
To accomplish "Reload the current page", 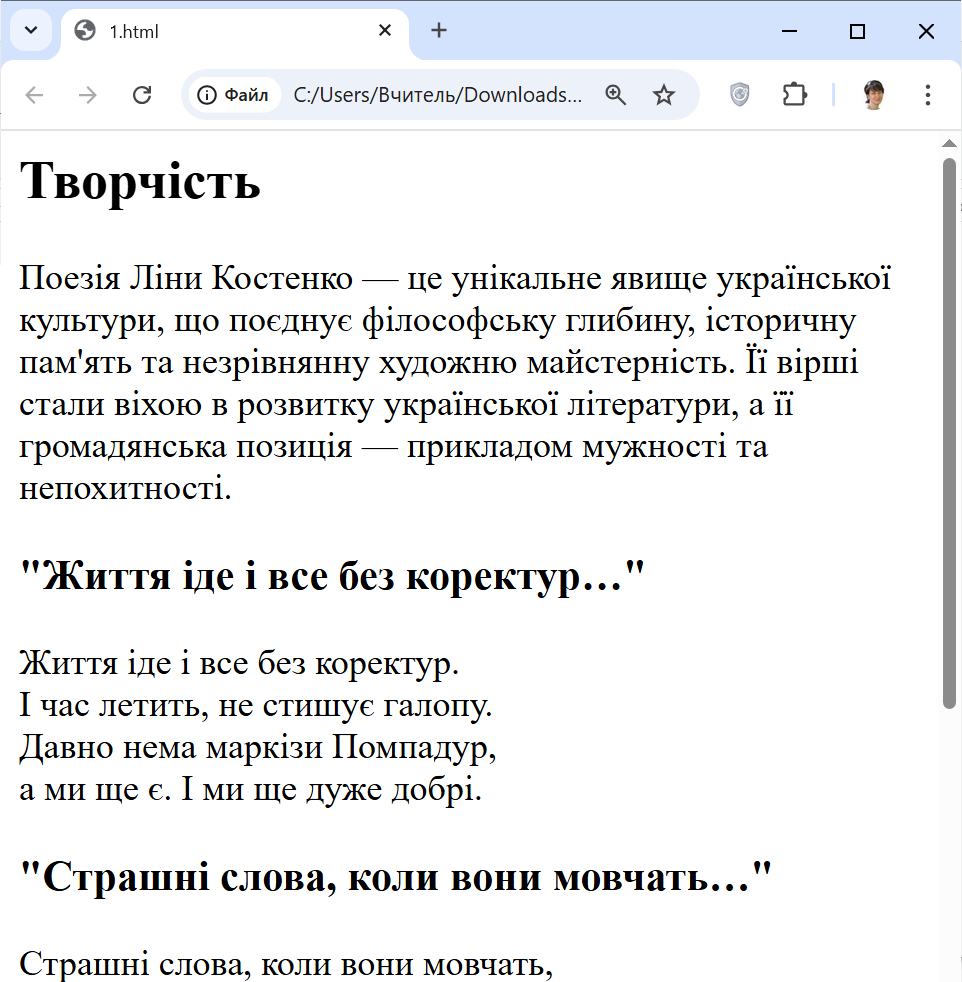I will [x=142, y=95].
